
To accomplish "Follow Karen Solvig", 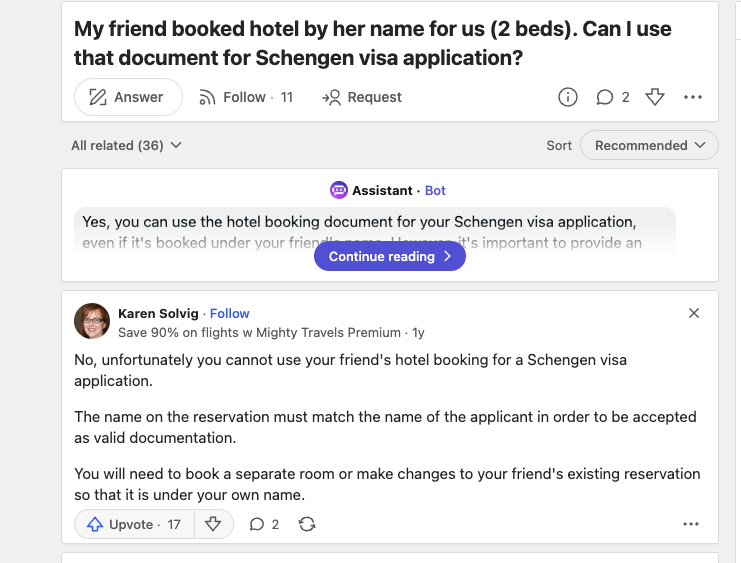I will (x=229, y=313).
